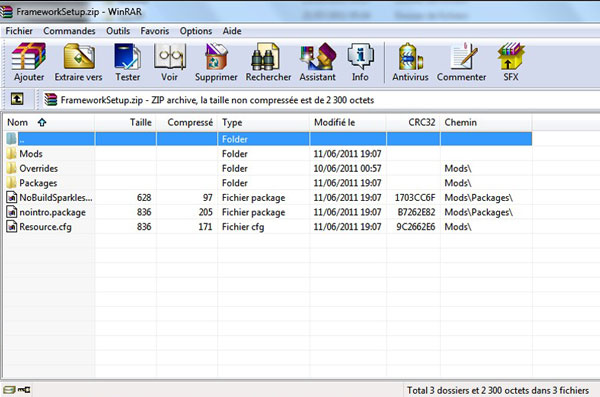This screenshot has height=397, width=600.
Task: Click the archive books icon in address bar
Action: [51, 100]
